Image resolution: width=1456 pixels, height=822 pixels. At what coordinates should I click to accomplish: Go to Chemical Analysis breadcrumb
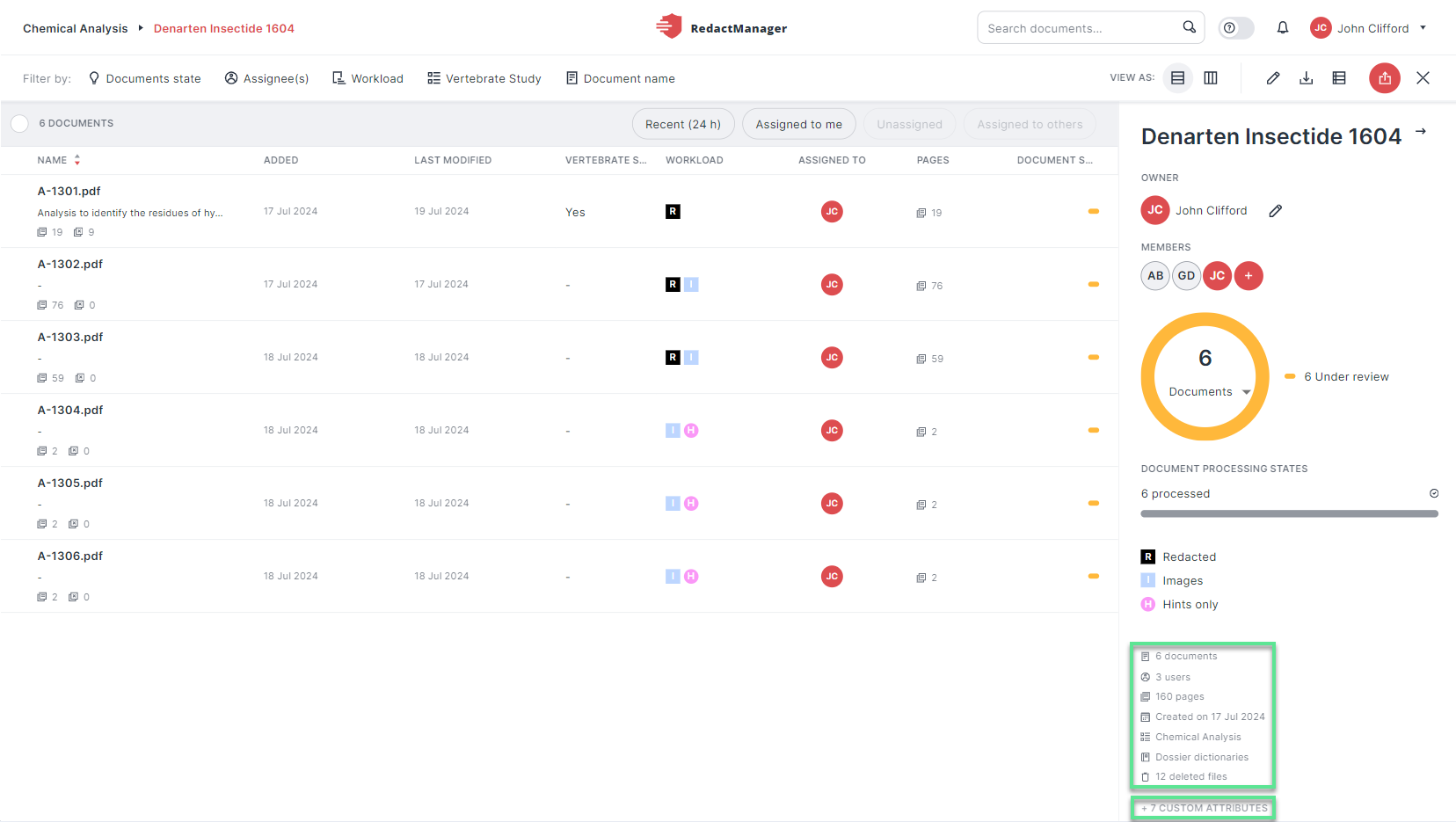pyautogui.click(x=76, y=28)
